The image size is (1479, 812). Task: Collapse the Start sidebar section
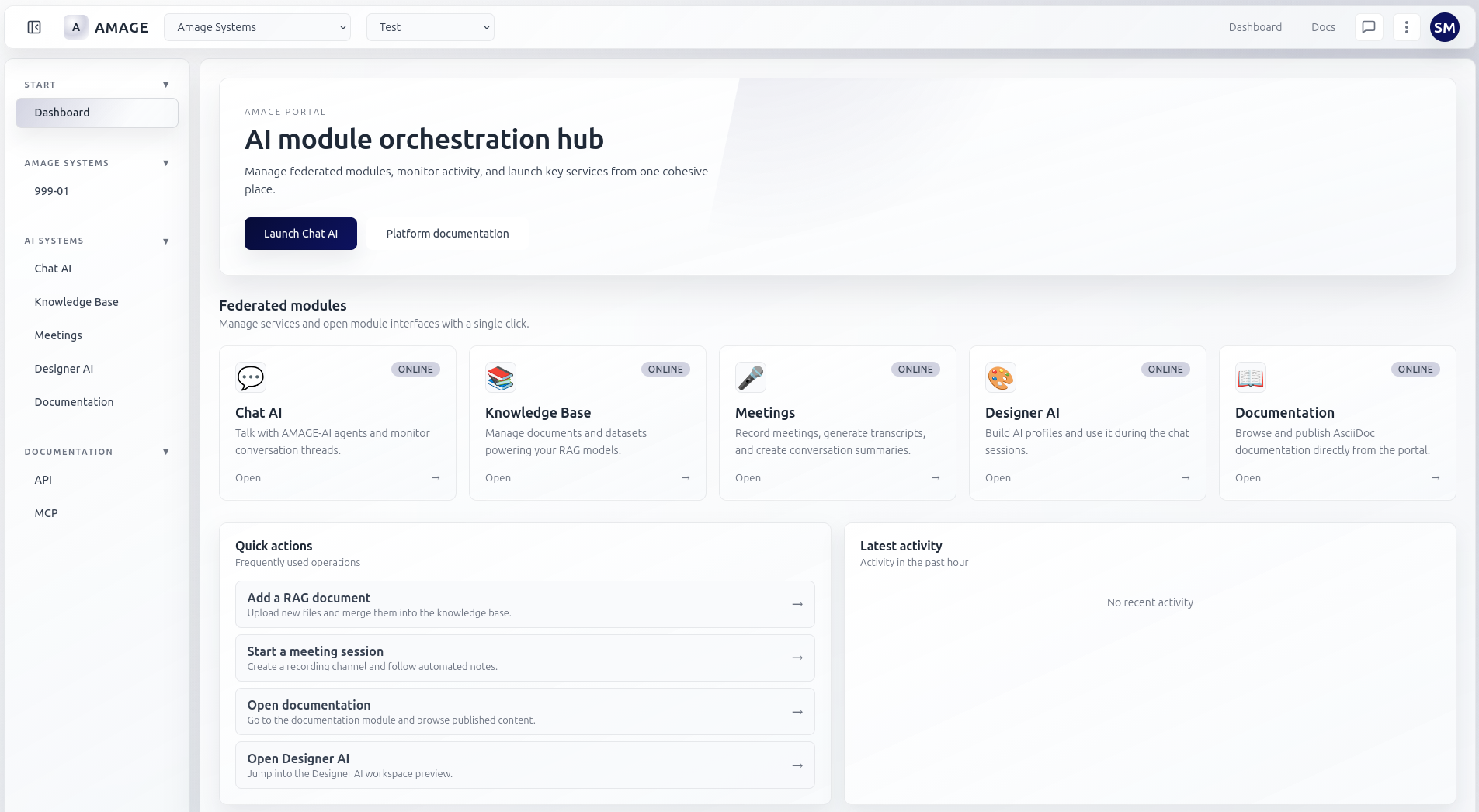(165, 85)
